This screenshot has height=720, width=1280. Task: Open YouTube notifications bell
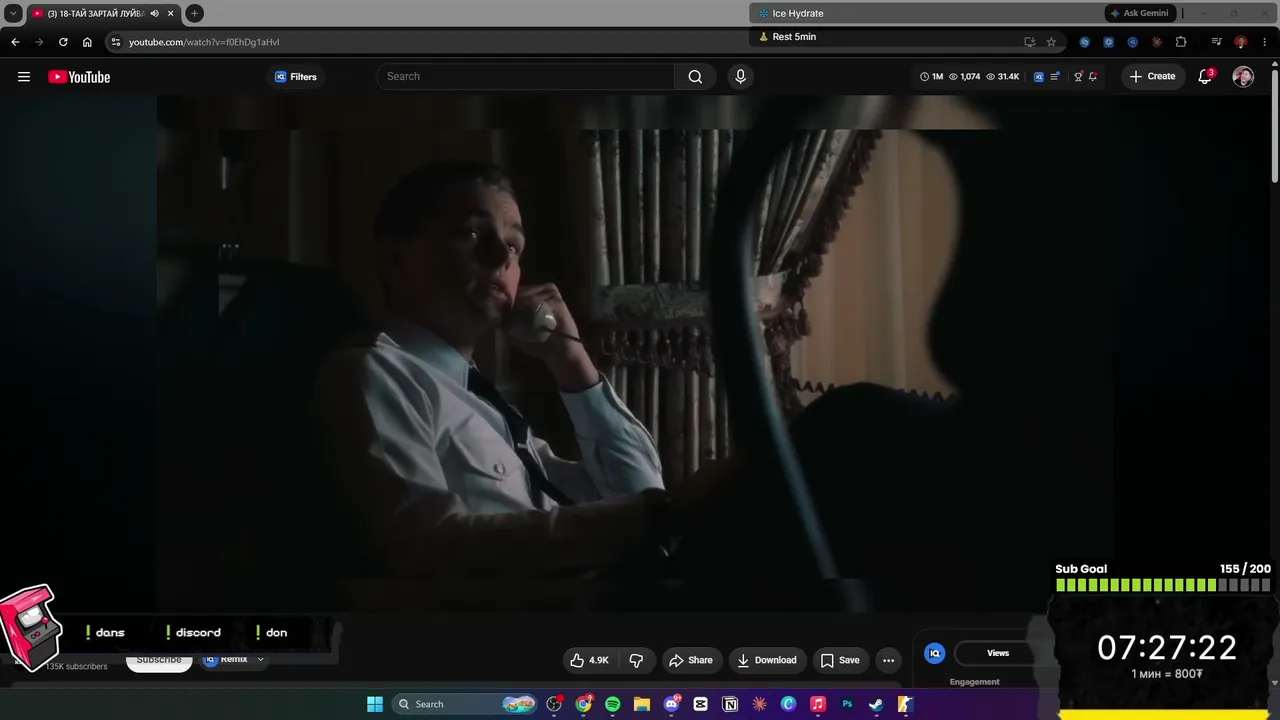click(1205, 77)
